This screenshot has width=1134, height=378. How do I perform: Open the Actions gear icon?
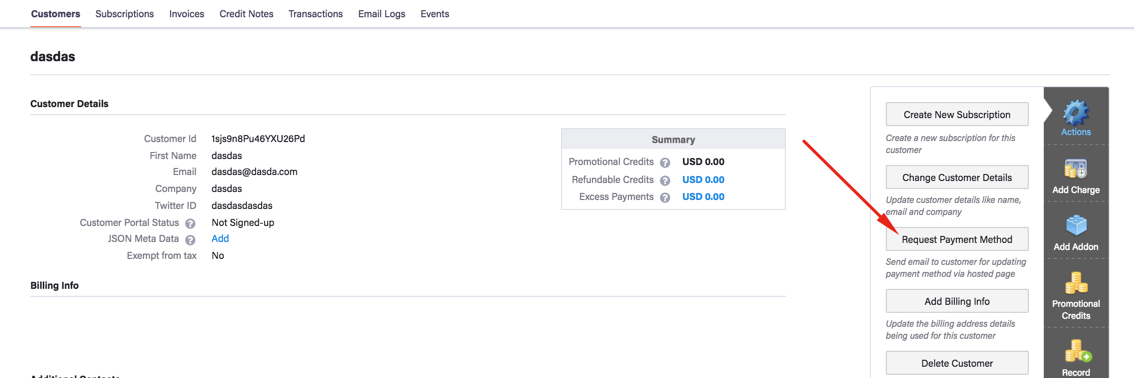(x=1076, y=113)
